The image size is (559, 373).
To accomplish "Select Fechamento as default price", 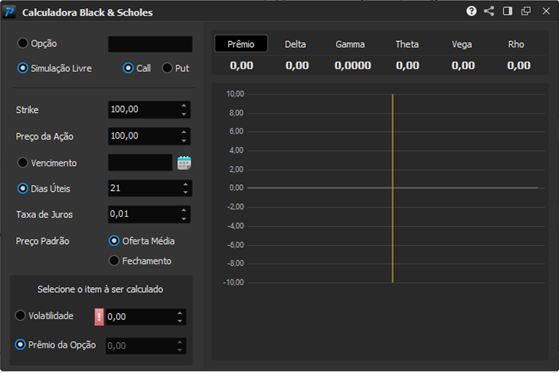I will coord(114,261).
